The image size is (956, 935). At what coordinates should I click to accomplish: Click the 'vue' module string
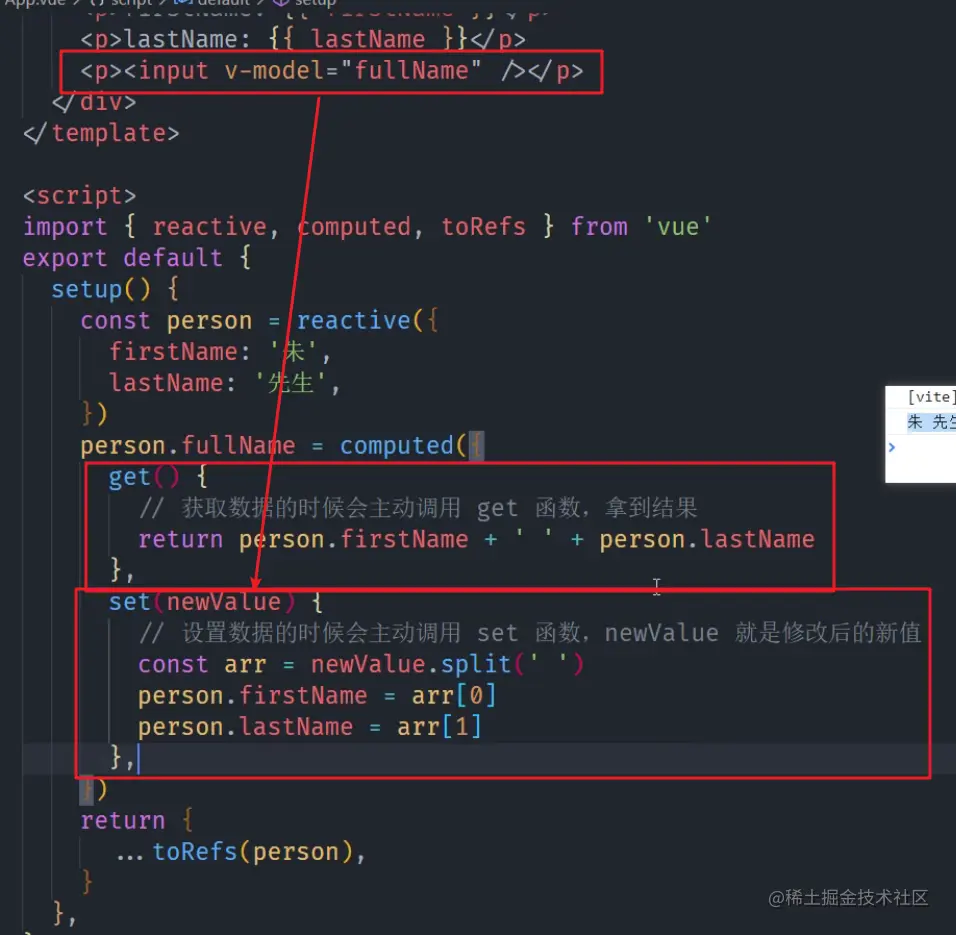pos(678,227)
